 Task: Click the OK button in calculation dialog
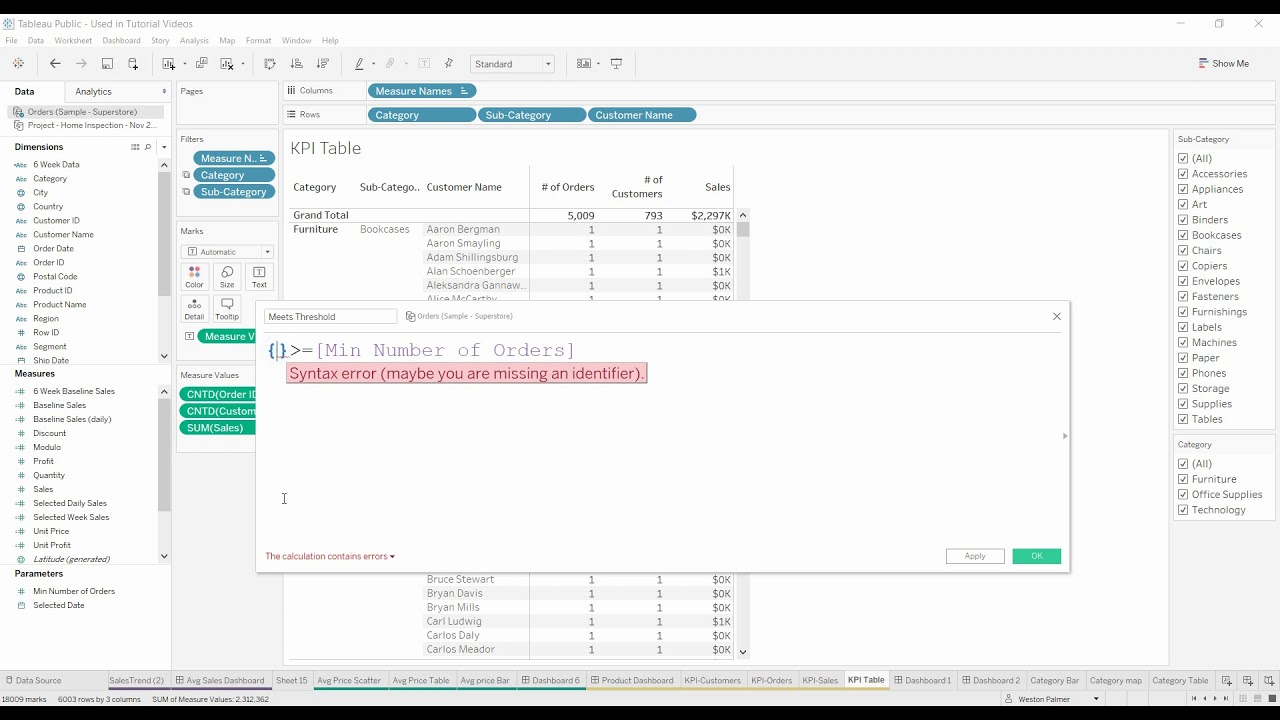coord(1036,556)
